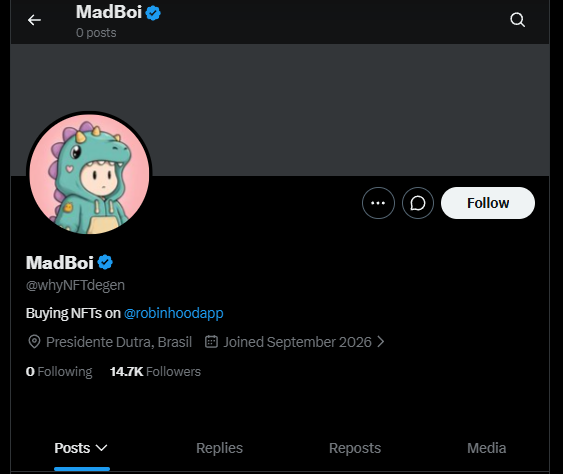Open the @robinhoodapp mention link

[173, 313]
